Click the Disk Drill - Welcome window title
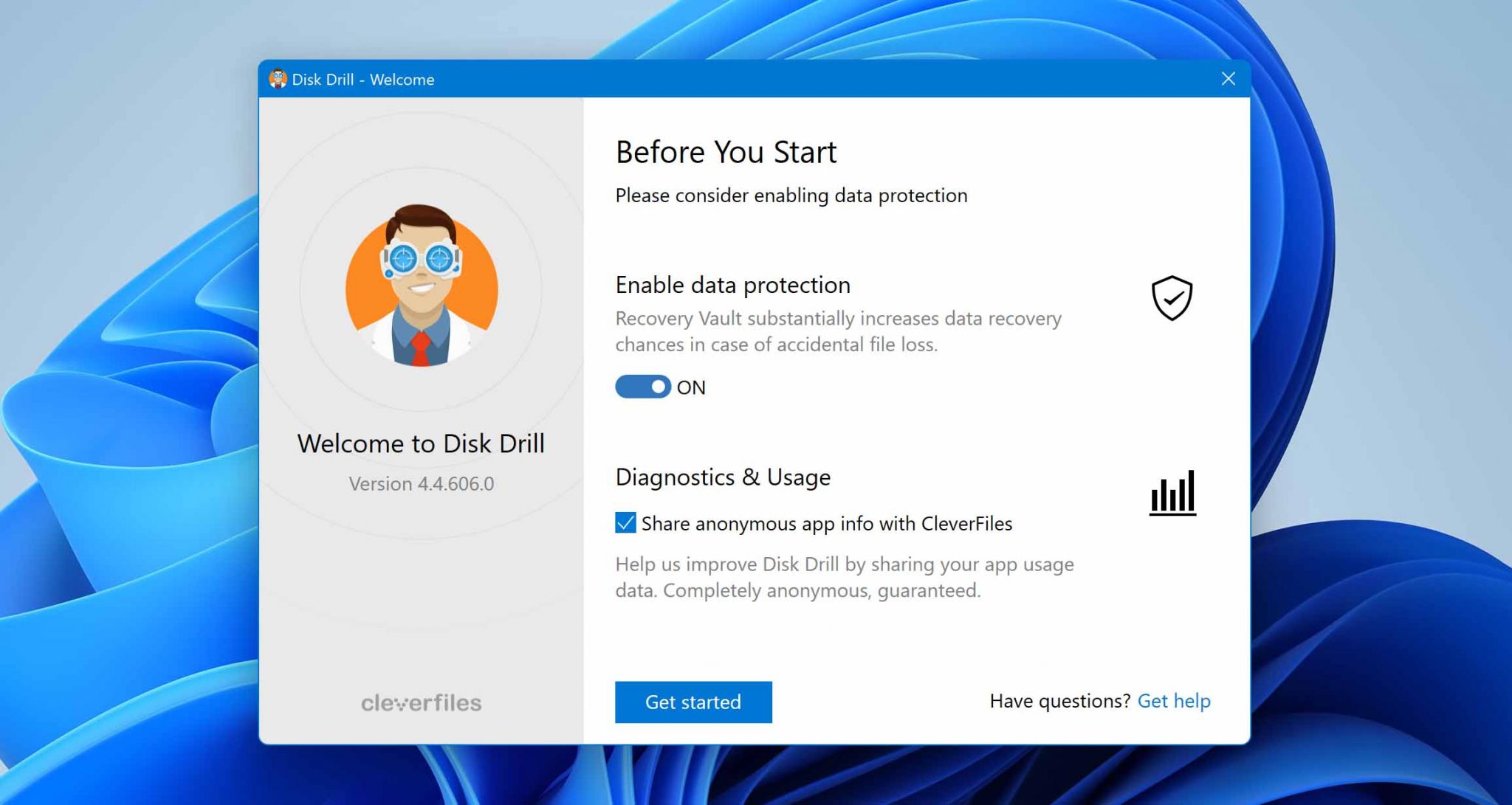The height and width of the screenshot is (805, 1512). tap(363, 79)
